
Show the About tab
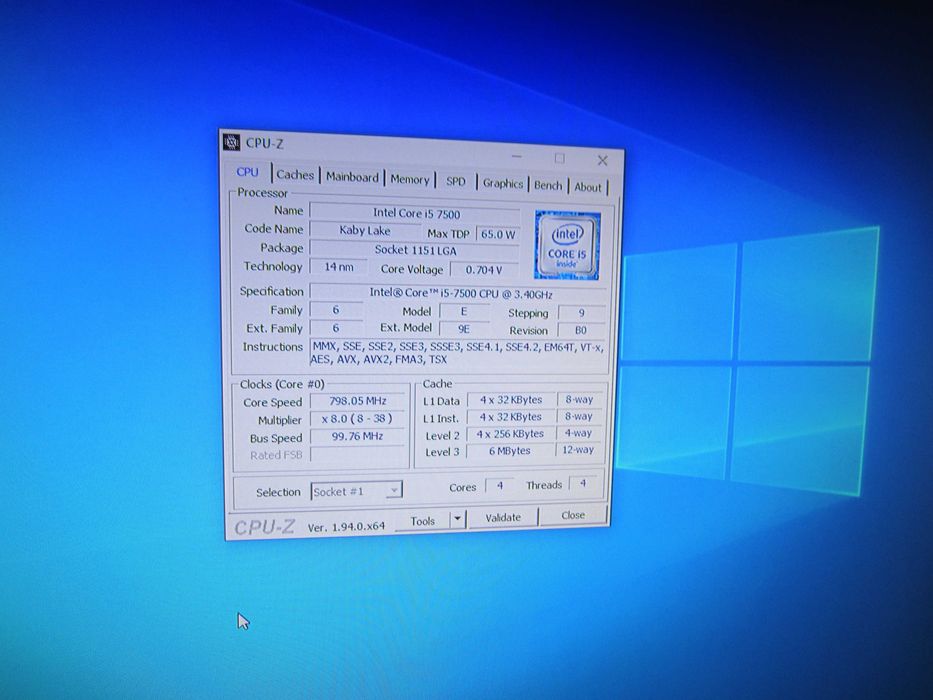[588, 187]
